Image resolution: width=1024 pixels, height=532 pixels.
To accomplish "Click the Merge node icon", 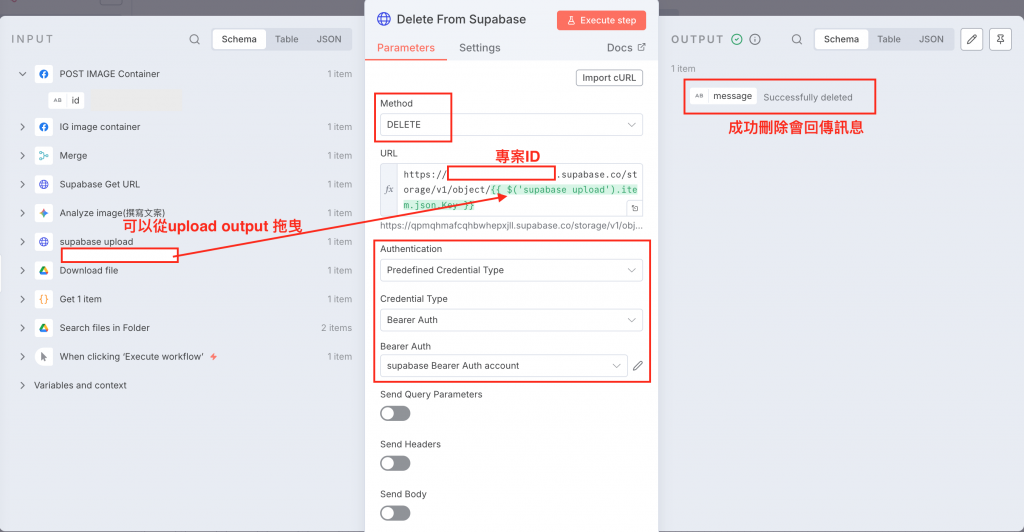I will (44, 155).
